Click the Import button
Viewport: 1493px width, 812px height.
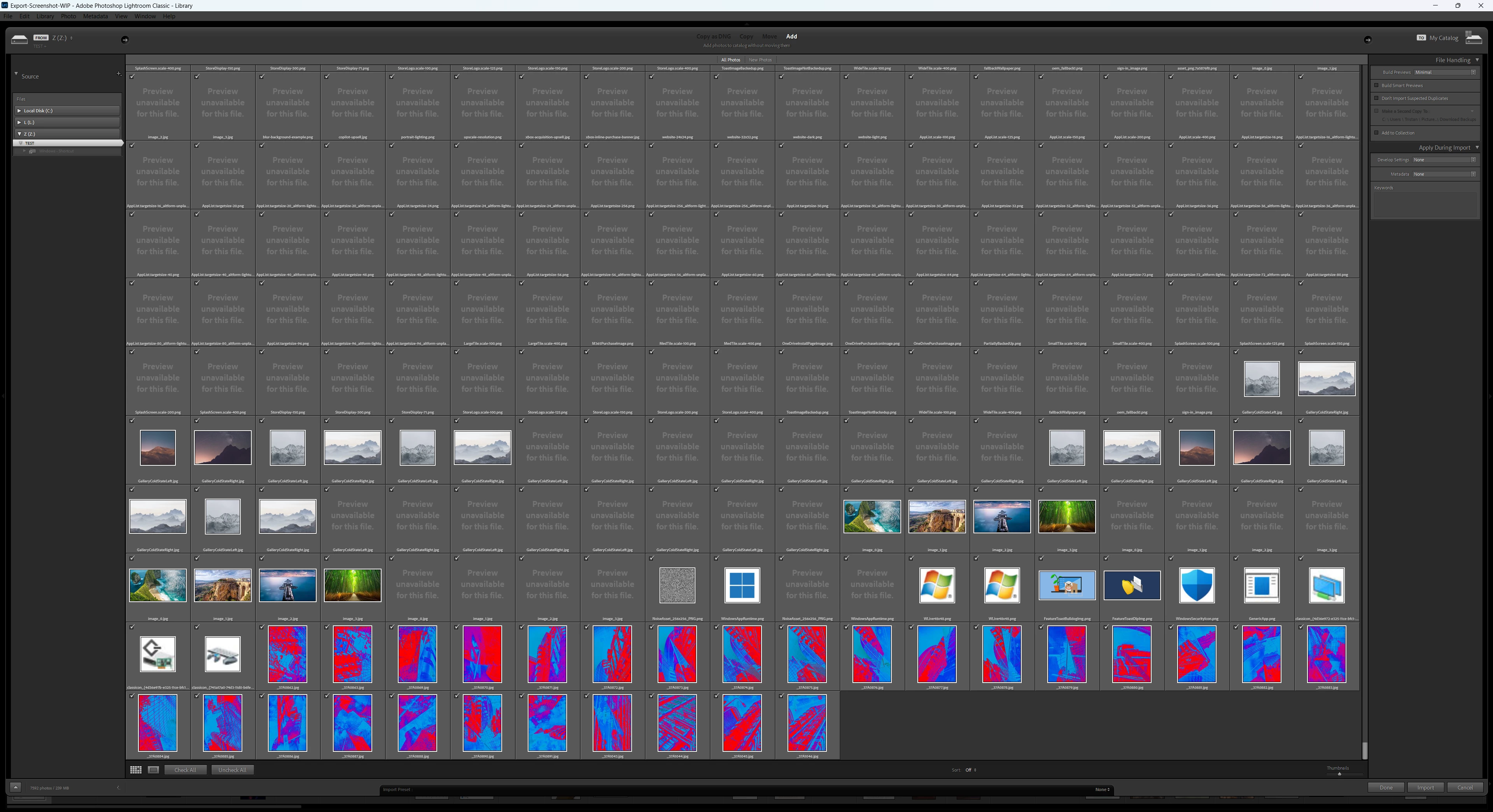pos(1425,788)
